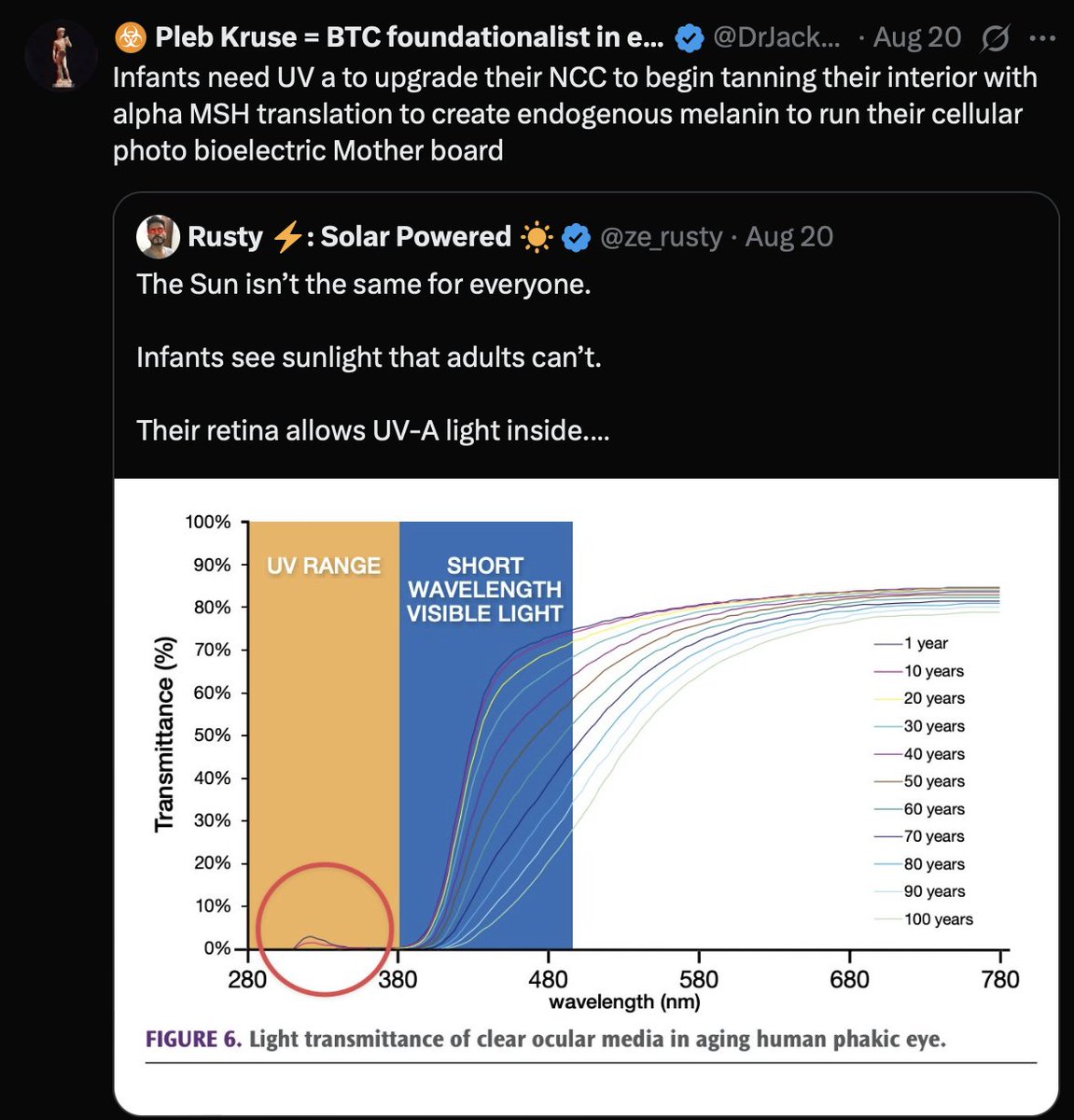Viewport: 1074px width, 1120px height.
Task: Open the Pleb Kruse display name link
Action: [x=409, y=37]
